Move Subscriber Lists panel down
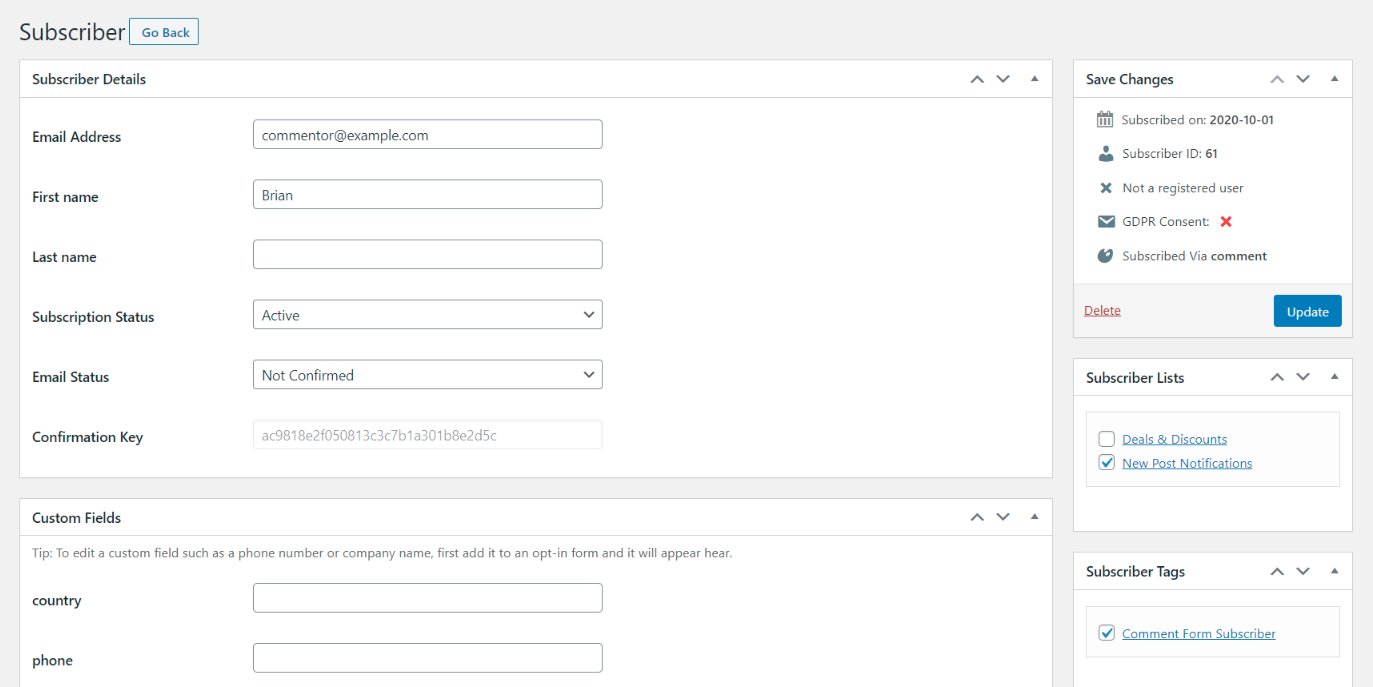Image resolution: width=1373 pixels, height=687 pixels. 1303,377
